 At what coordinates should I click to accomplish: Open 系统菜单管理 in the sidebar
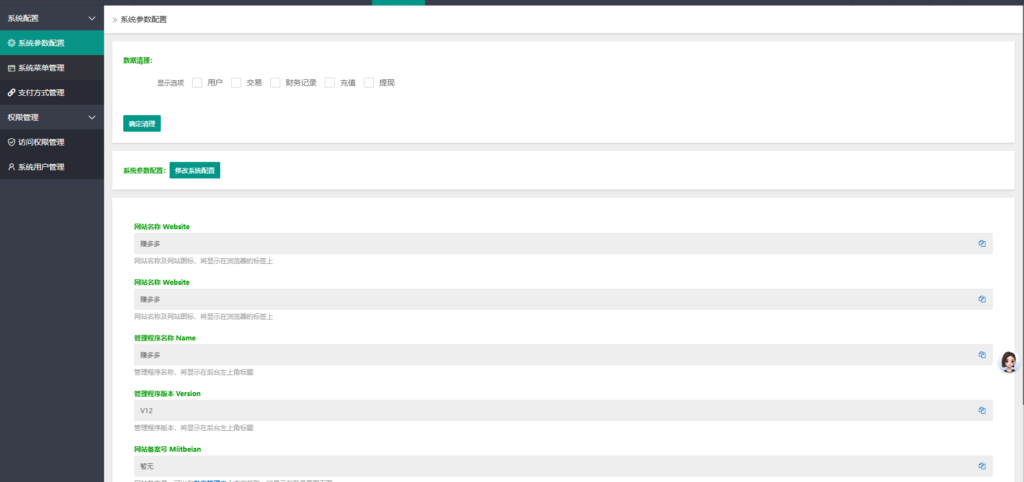click(x=41, y=68)
